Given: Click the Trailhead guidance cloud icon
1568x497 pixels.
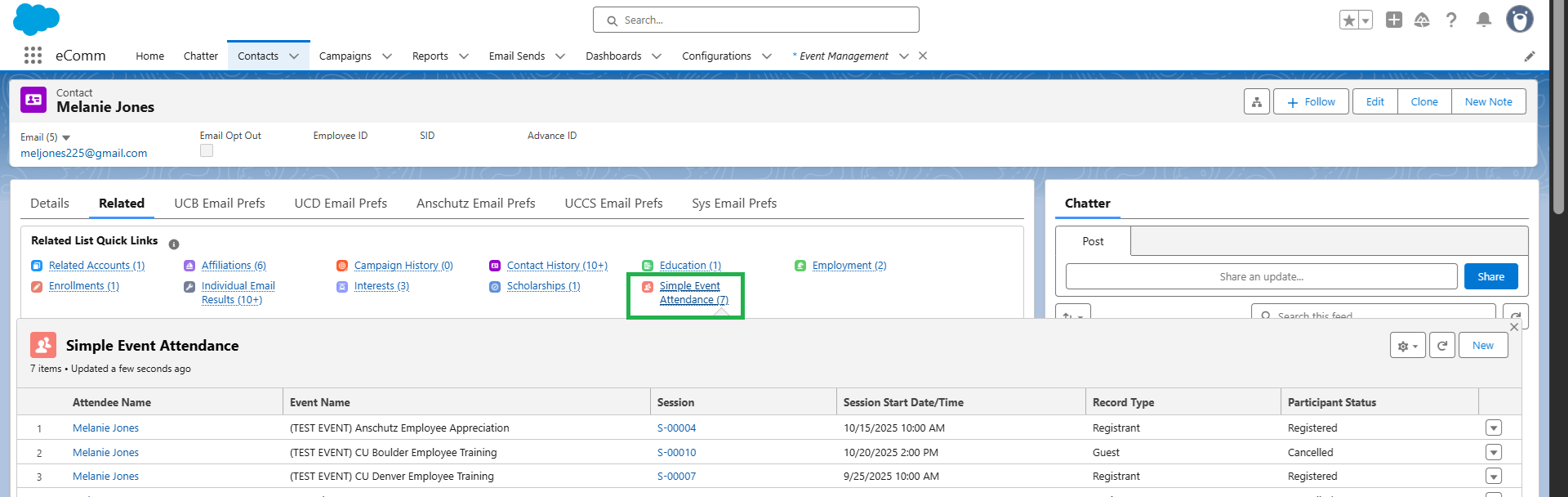Looking at the screenshot, I should click(1422, 20).
